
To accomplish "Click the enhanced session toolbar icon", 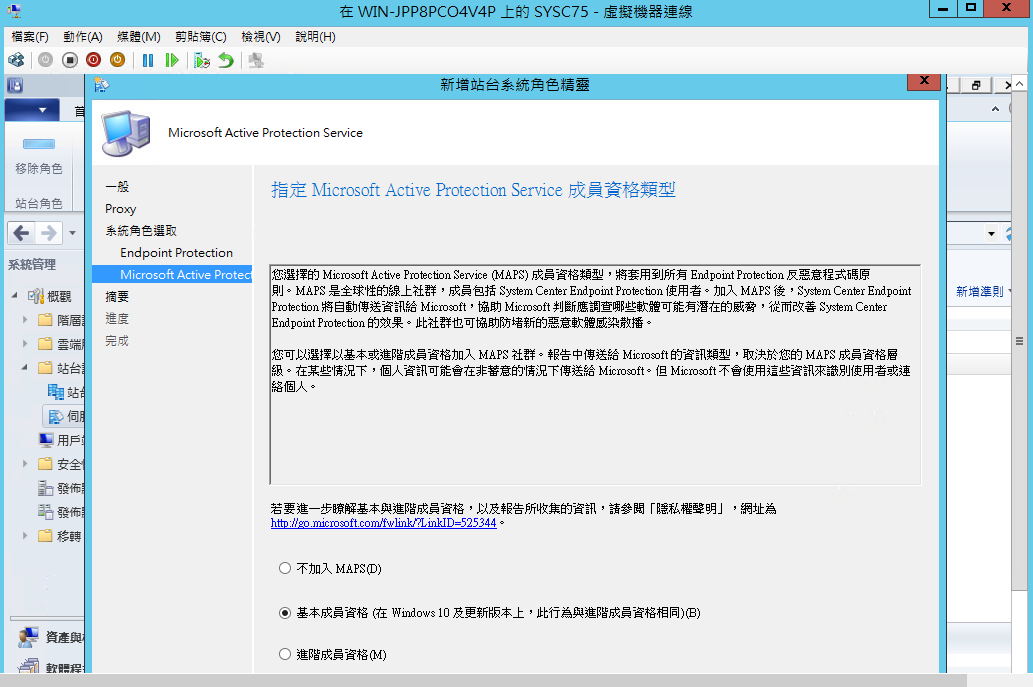I will pos(256,61).
